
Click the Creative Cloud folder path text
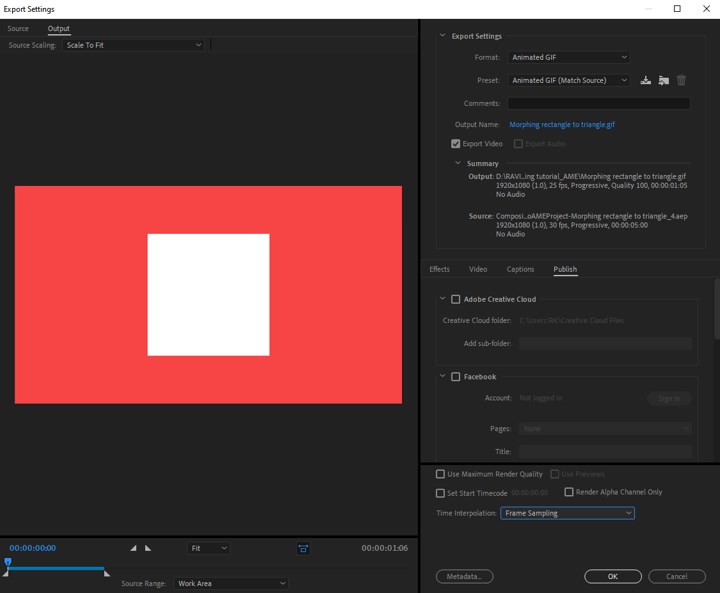(x=572, y=321)
